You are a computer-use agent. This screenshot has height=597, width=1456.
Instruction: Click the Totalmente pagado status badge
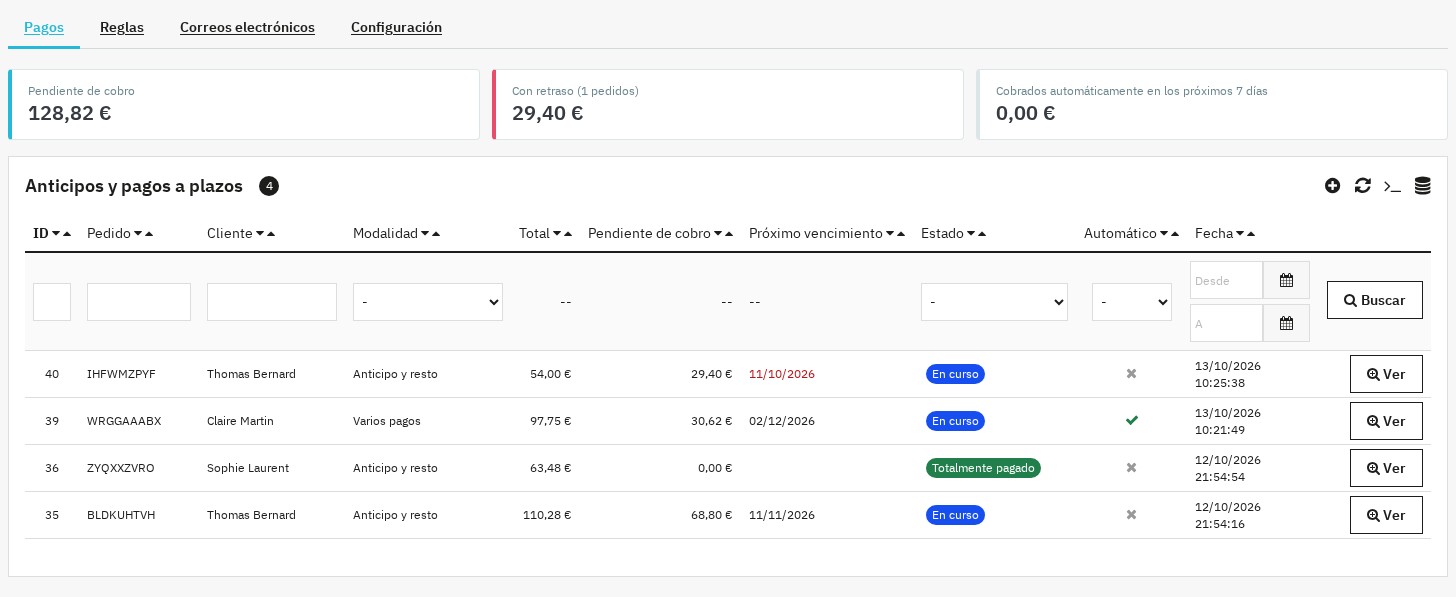point(983,468)
